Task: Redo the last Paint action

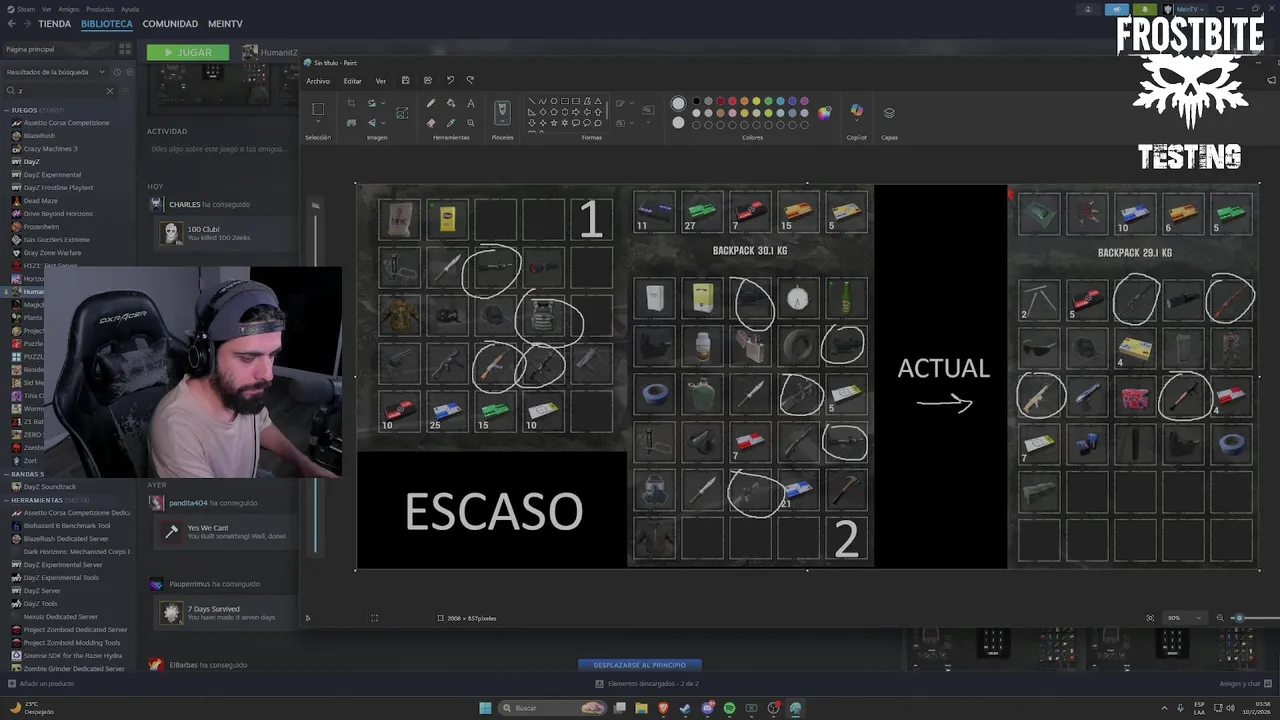Action: pyautogui.click(x=470, y=81)
